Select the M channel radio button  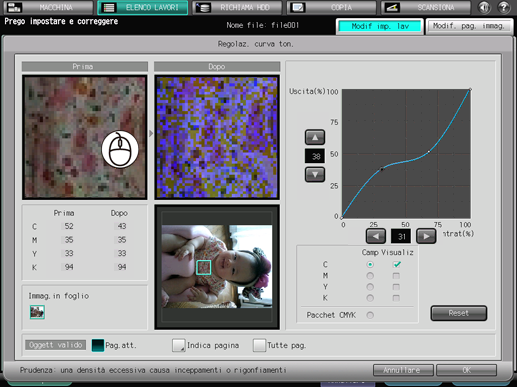370,276
